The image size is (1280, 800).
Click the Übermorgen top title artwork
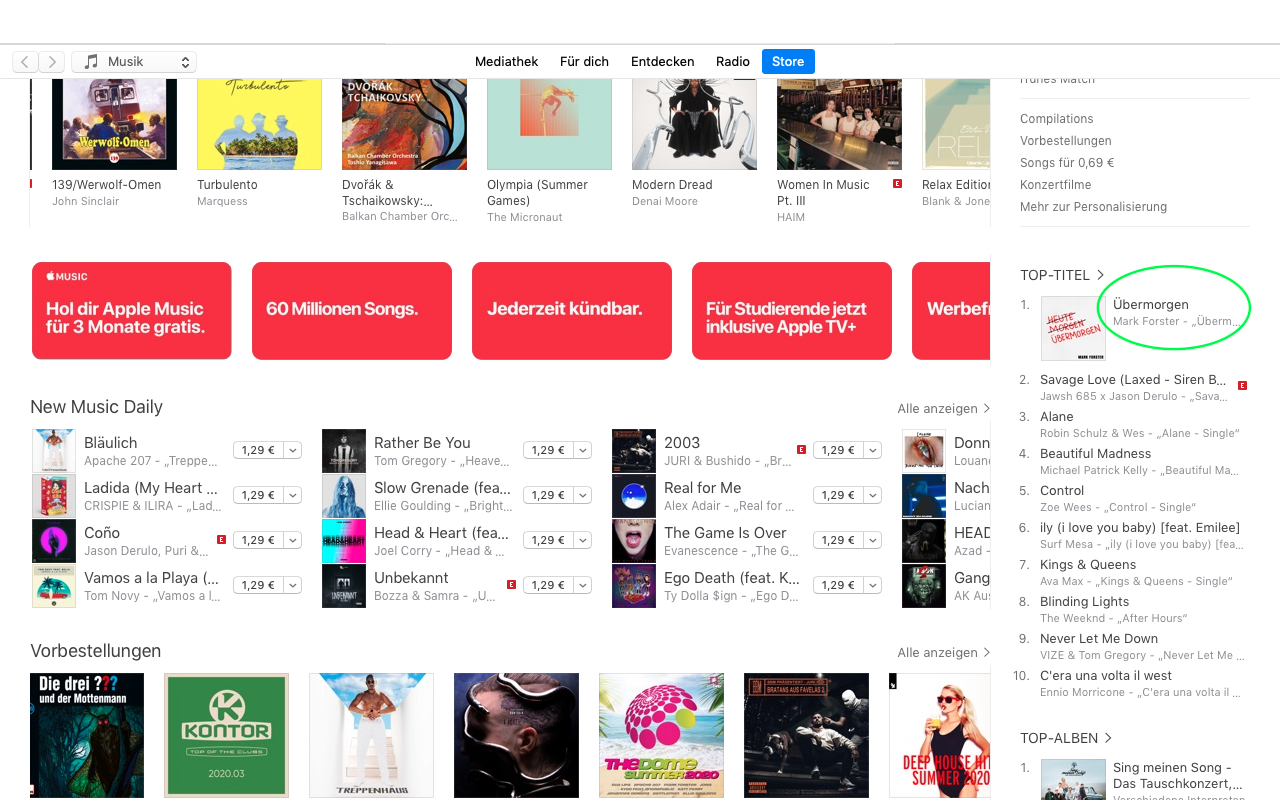[1073, 328]
